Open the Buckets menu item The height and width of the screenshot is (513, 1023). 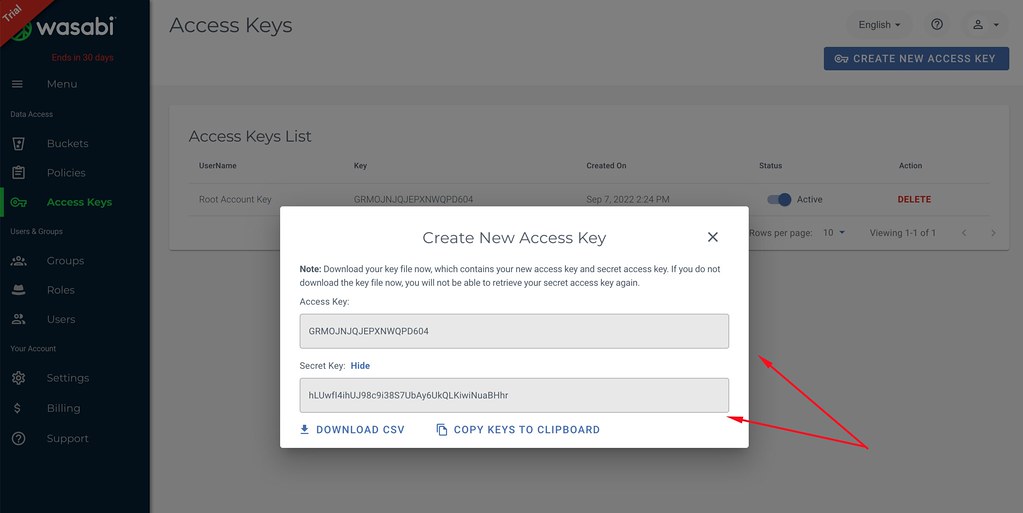(x=67, y=144)
